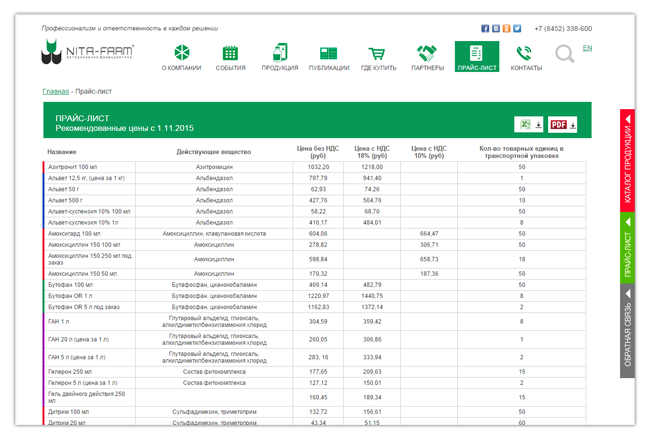
Task: Select Амоксициллин 150 250 мл под заказ
Action: [x=90, y=259]
